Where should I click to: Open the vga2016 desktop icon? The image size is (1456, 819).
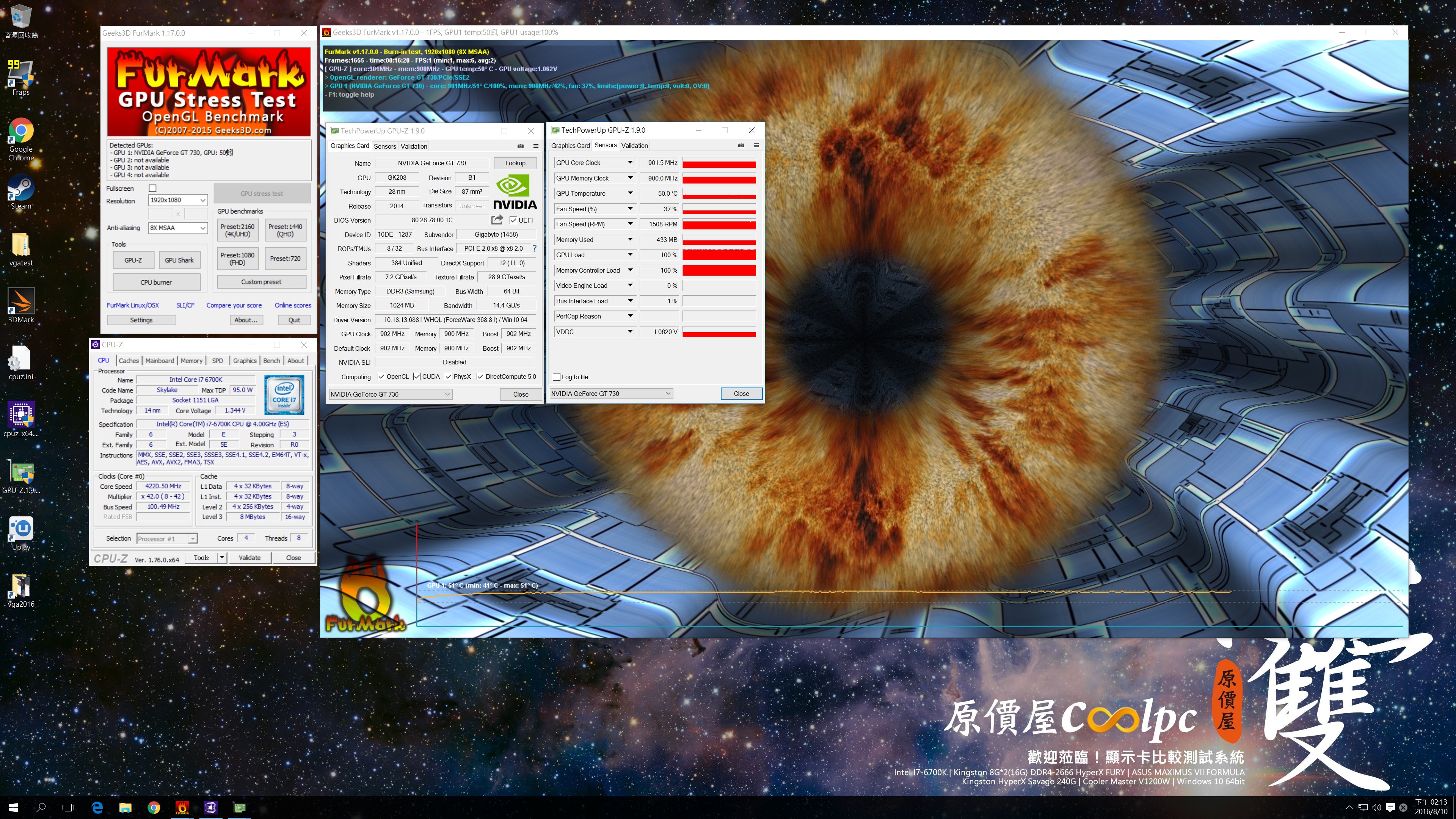pyautogui.click(x=21, y=590)
